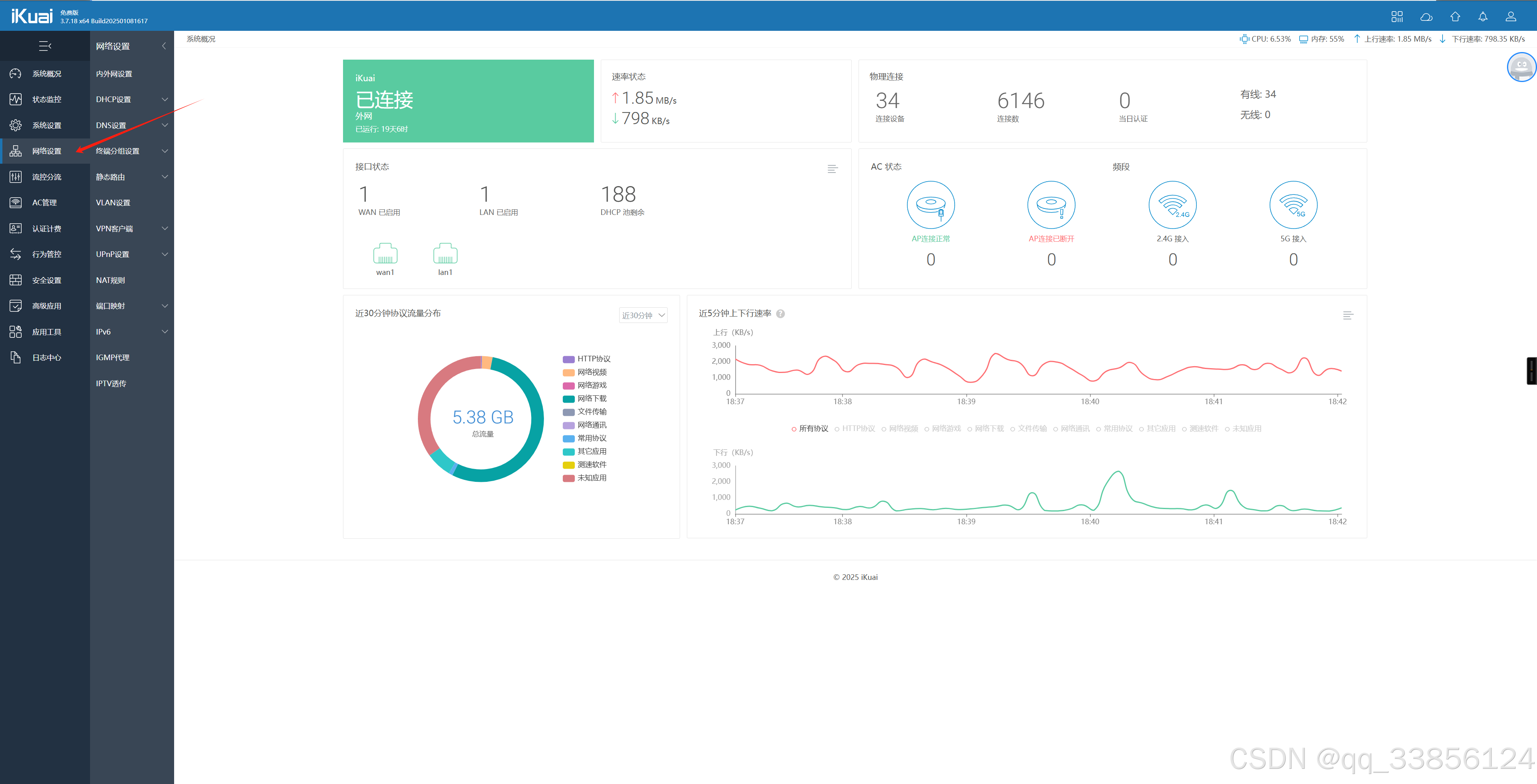1537x784 pixels.
Task: Open 内外网设置 submenu item
Action: (114, 74)
